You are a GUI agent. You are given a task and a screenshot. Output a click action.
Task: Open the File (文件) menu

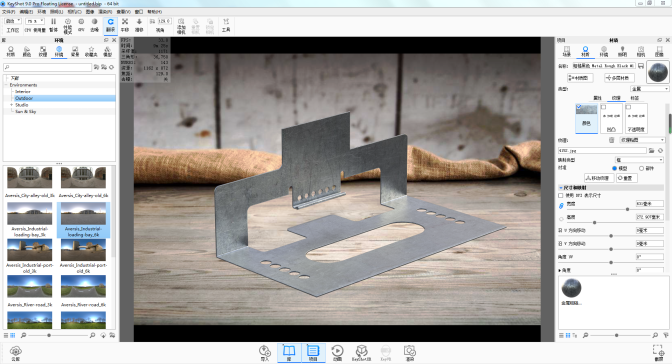coord(8,12)
